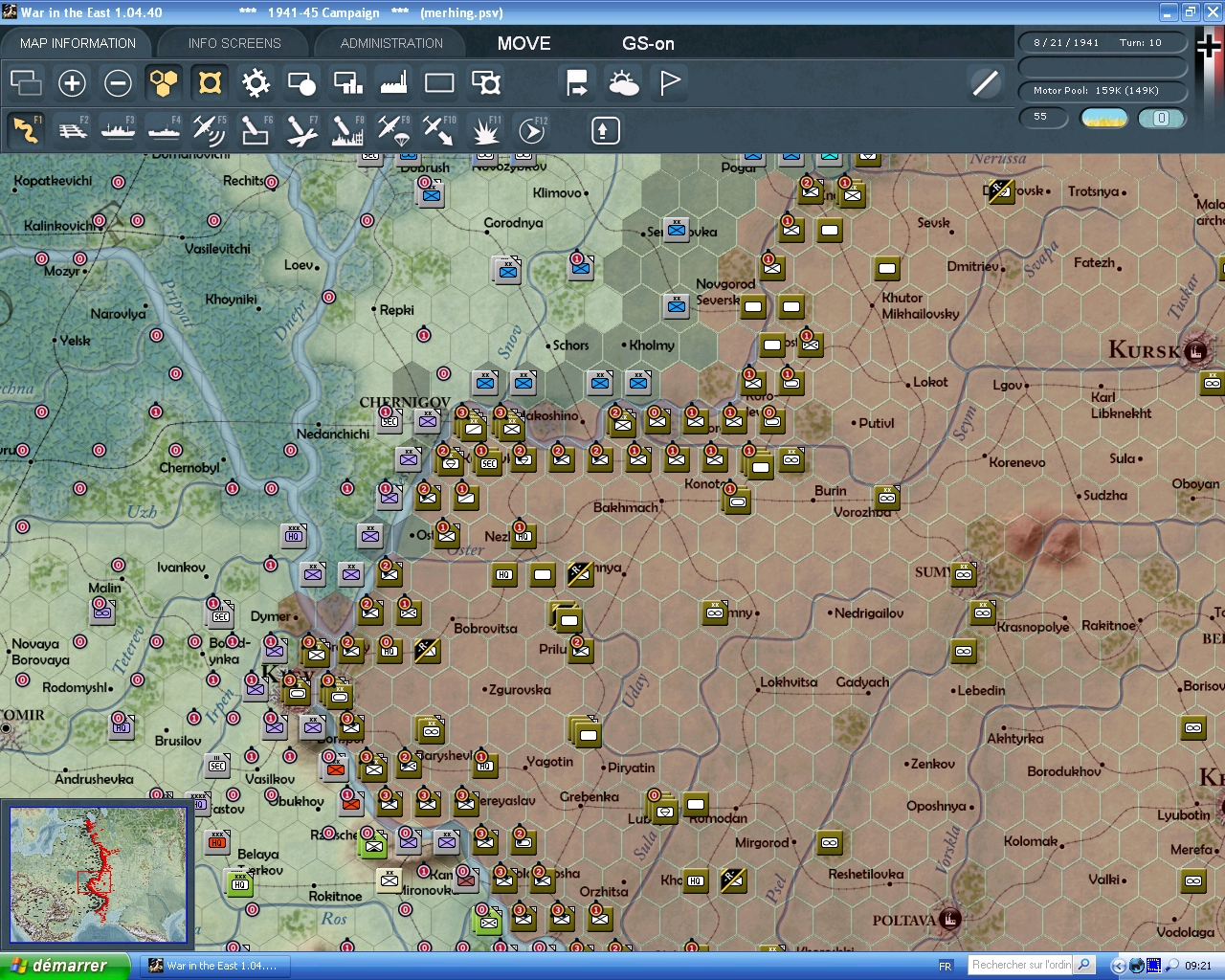Click the Kursk city icon on map

(x=1194, y=351)
